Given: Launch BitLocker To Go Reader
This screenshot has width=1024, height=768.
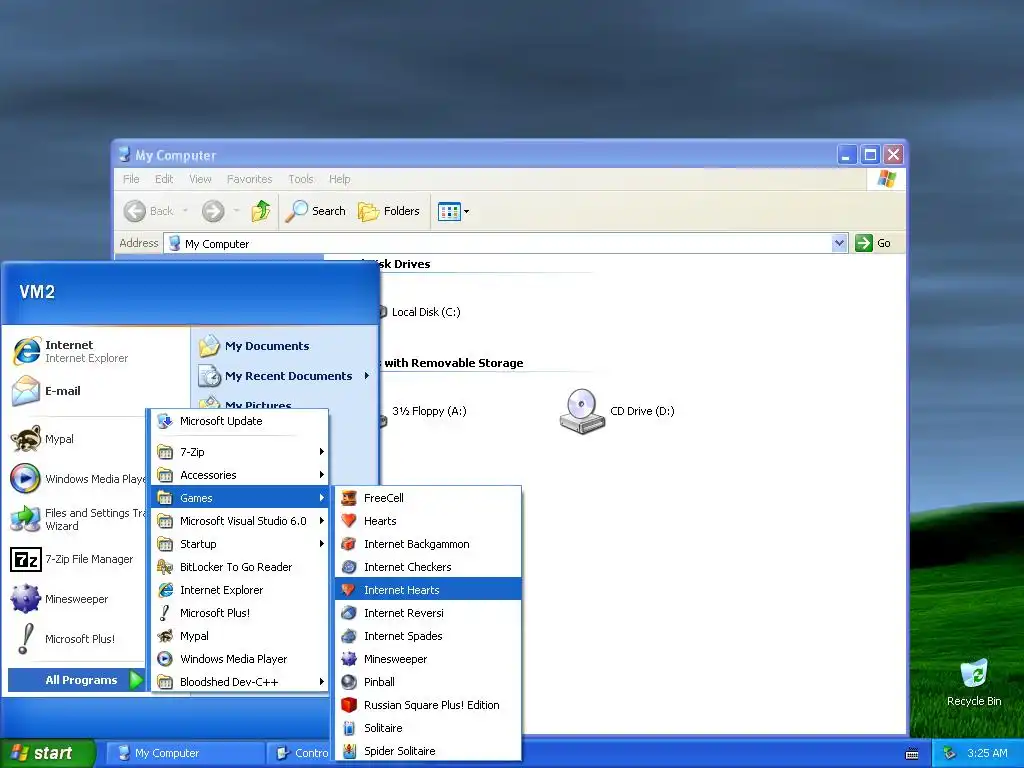Looking at the screenshot, I should click(x=240, y=567).
